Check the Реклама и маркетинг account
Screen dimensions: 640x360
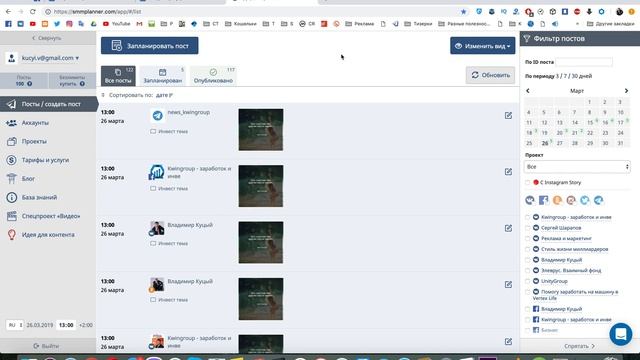[527, 238]
